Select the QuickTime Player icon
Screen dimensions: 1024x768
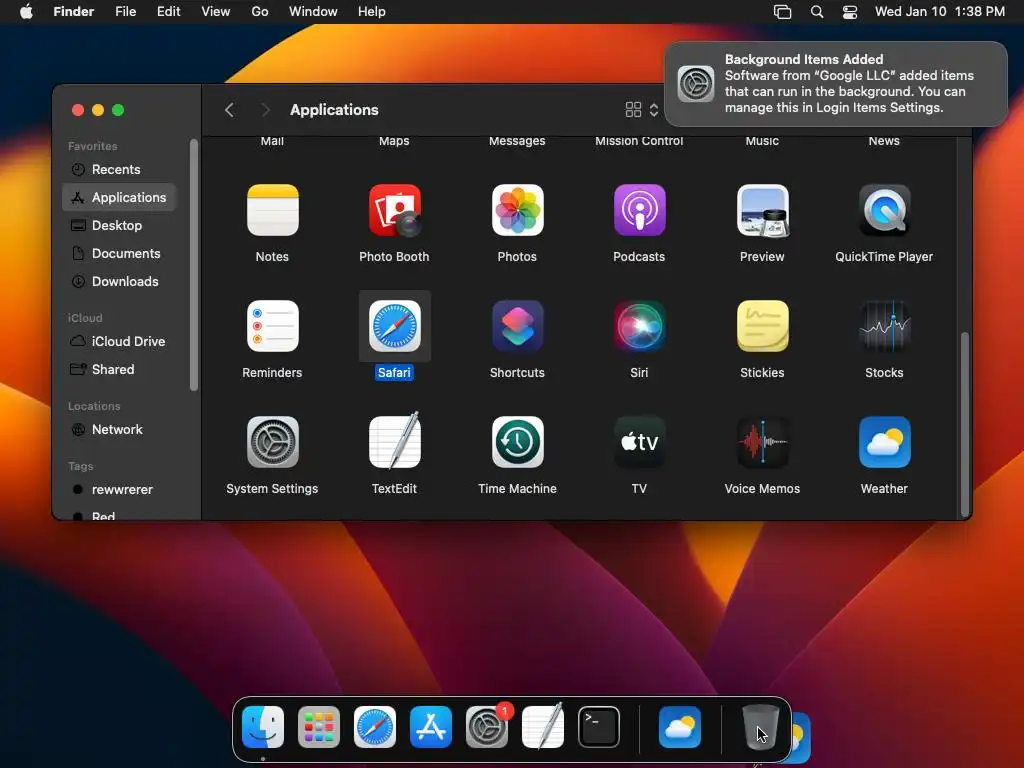coord(884,210)
